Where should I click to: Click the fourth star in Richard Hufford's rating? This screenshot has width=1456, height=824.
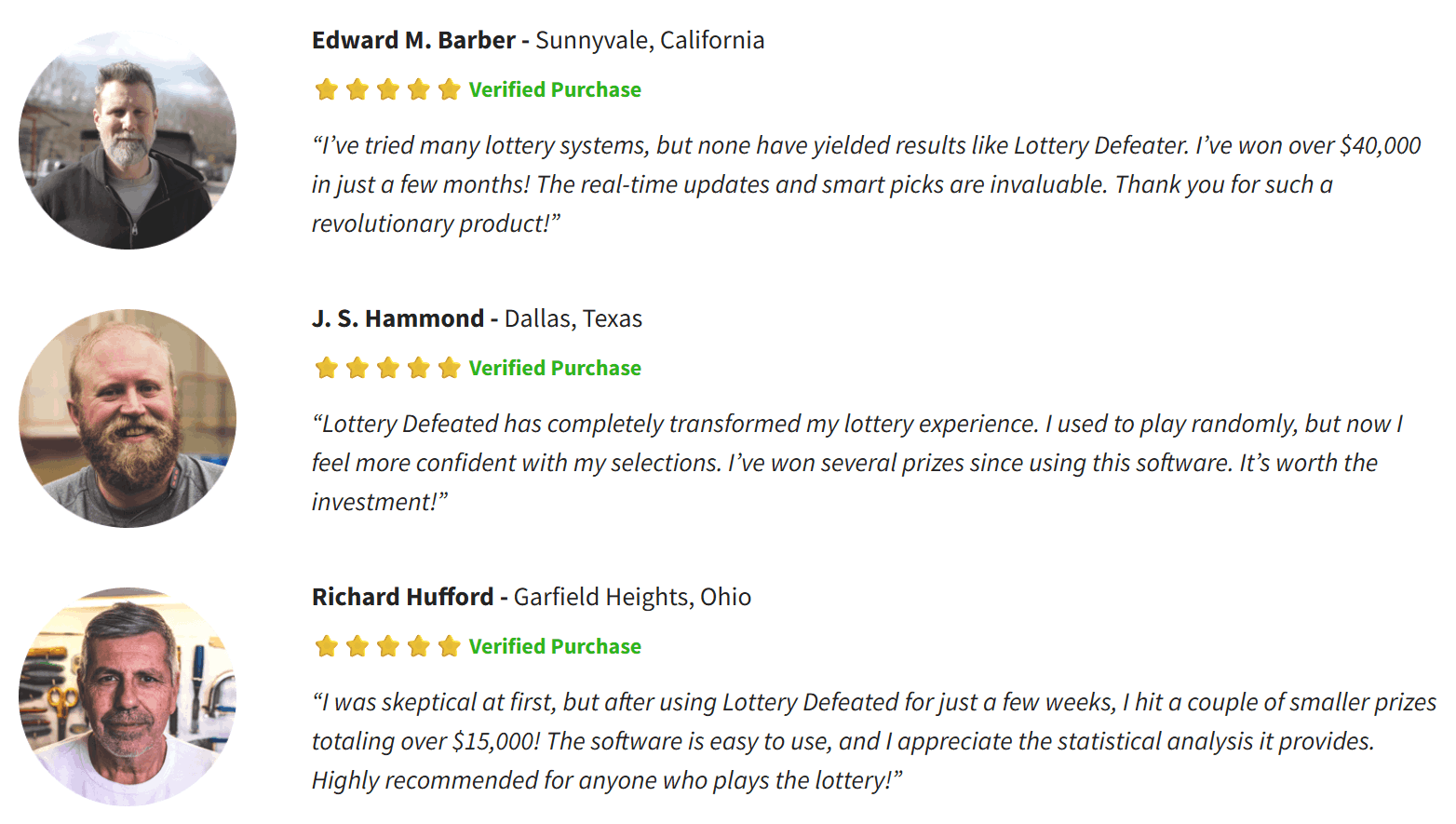point(419,646)
